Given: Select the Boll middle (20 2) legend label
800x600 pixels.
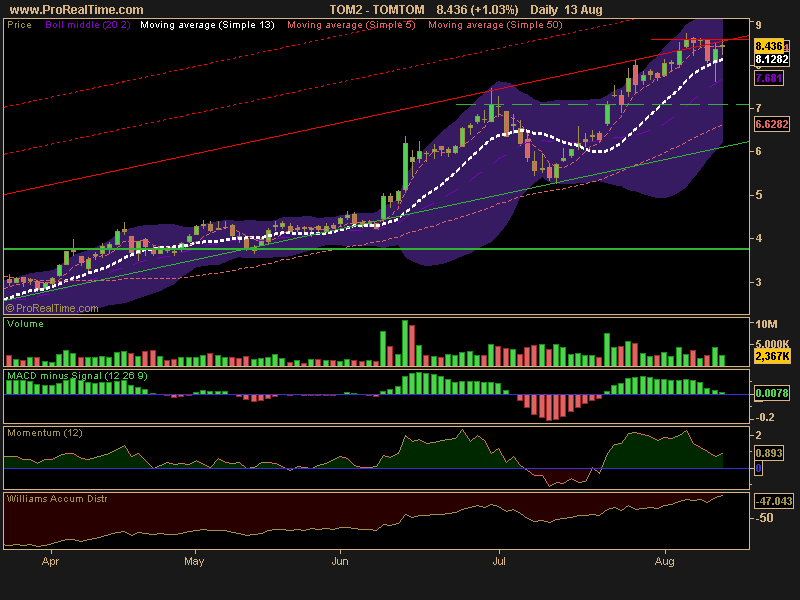Looking at the screenshot, I should 88,24.
